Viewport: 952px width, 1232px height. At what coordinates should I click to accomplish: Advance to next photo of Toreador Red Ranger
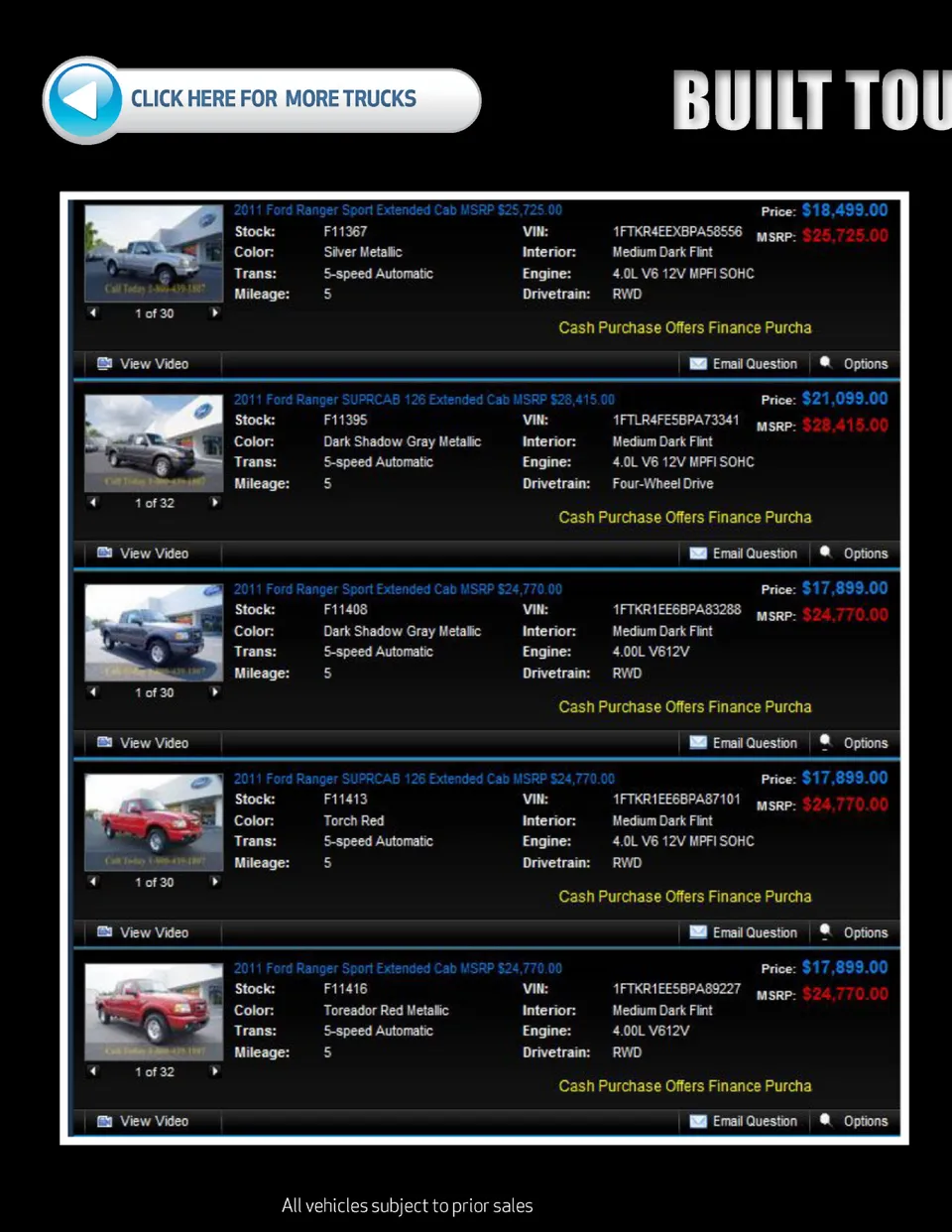pyautogui.click(x=214, y=1070)
